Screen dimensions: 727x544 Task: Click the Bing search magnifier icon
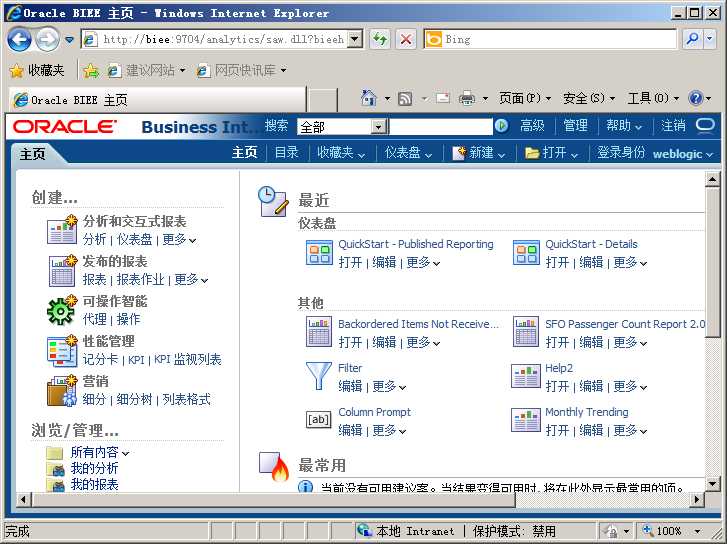click(692, 39)
